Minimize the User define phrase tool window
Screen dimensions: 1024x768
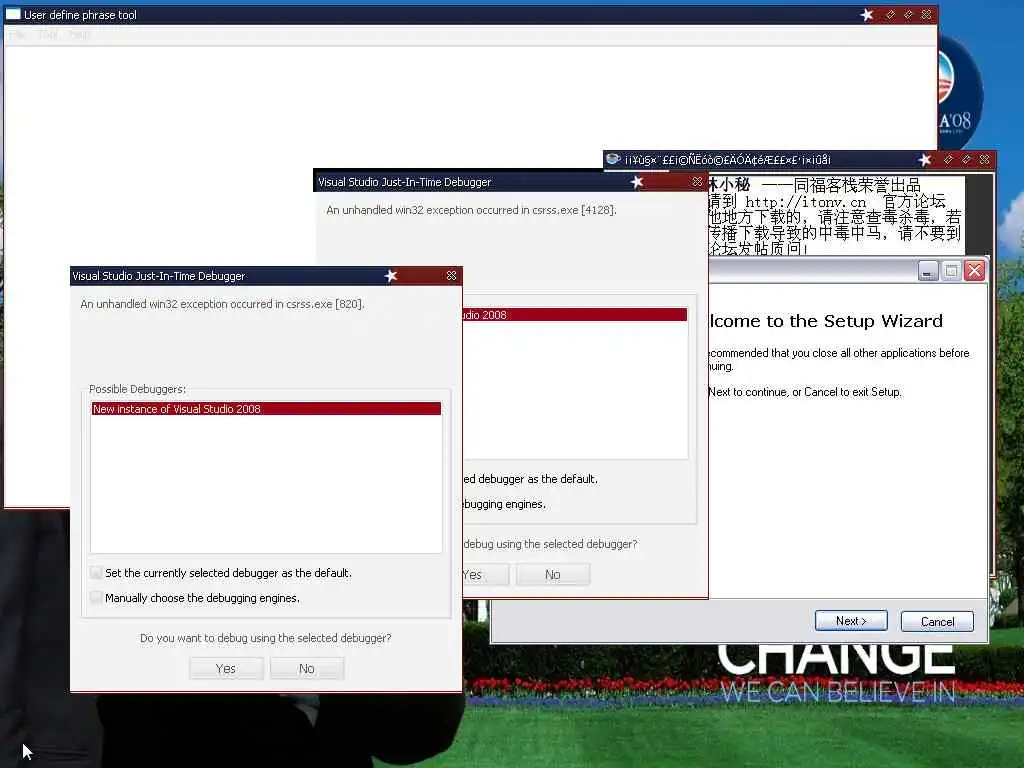click(890, 14)
